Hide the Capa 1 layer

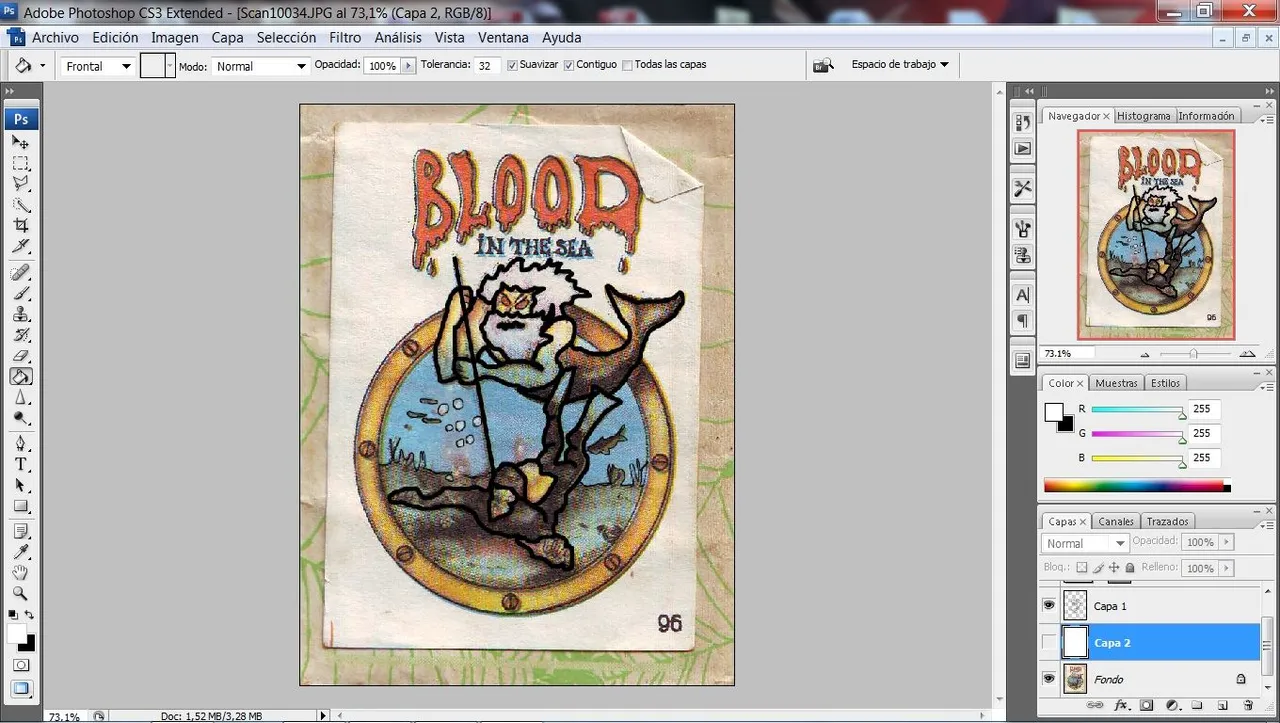click(1048, 606)
